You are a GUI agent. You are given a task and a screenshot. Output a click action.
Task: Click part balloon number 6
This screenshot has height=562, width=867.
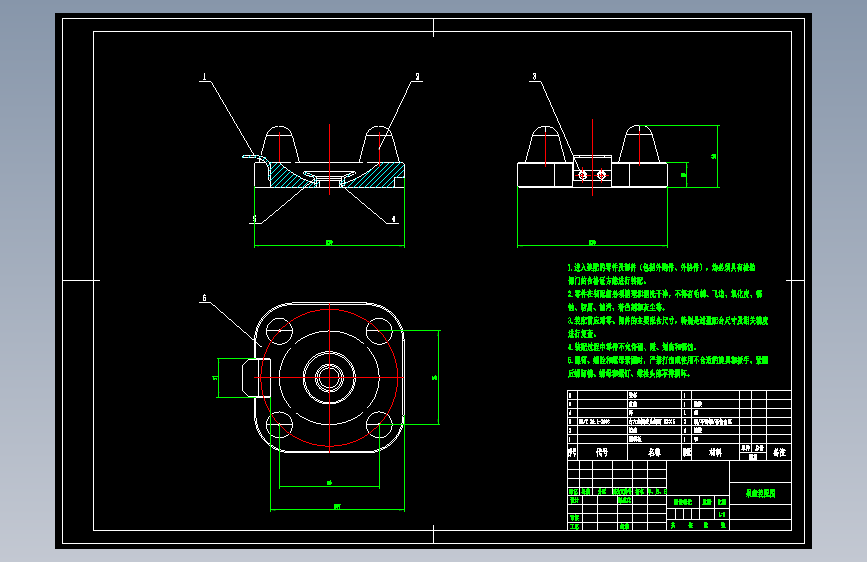coord(205,298)
